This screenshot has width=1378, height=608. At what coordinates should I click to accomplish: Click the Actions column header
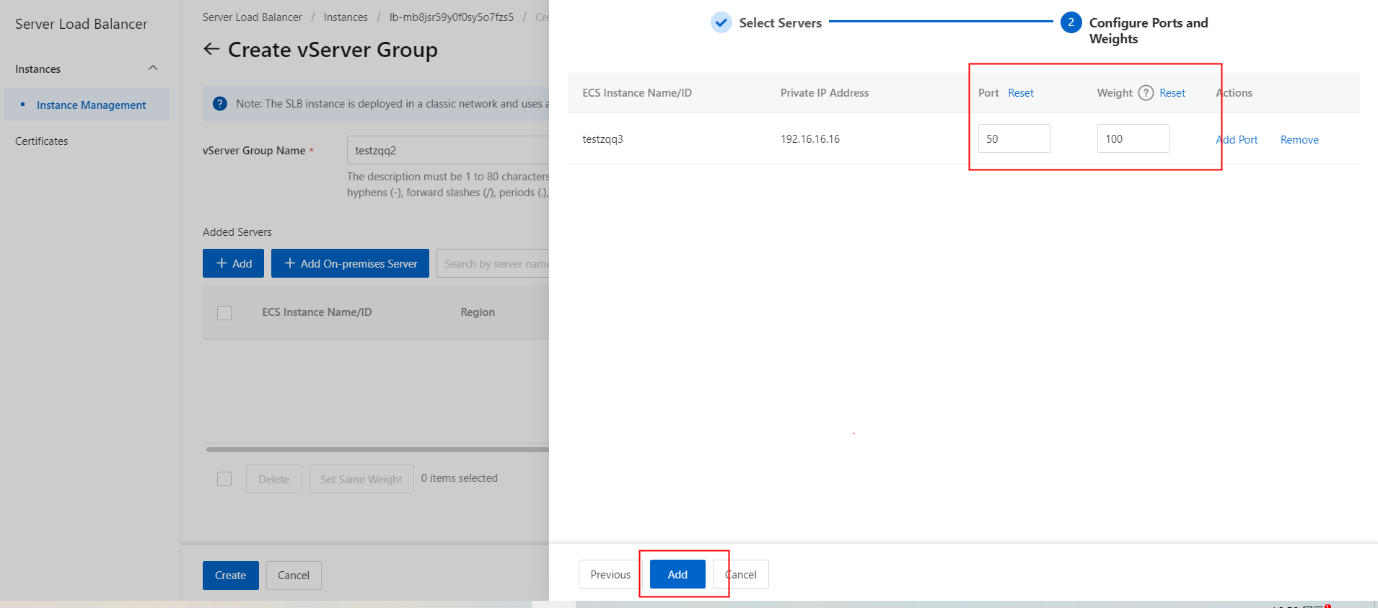(1234, 93)
